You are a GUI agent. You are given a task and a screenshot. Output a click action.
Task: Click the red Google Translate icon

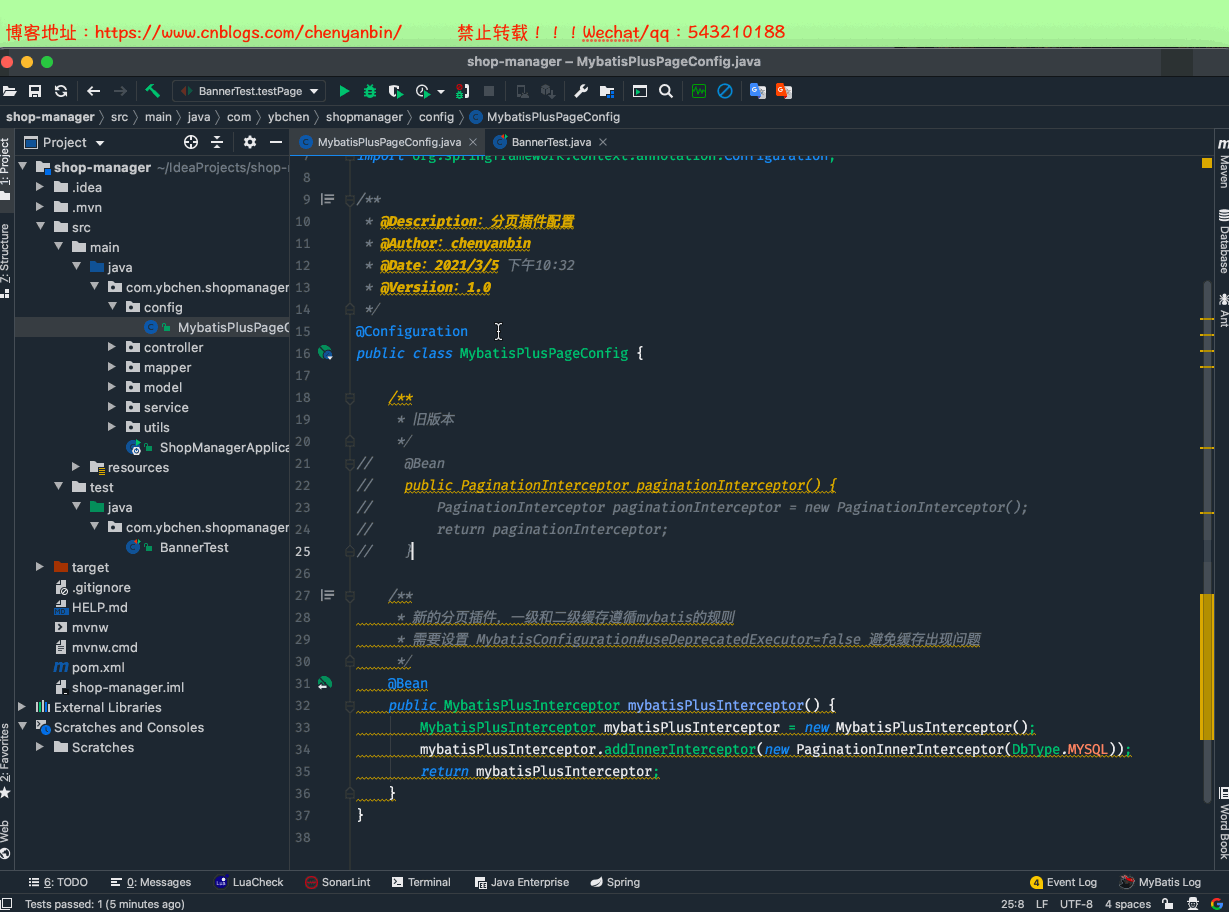(x=784, y=91)
